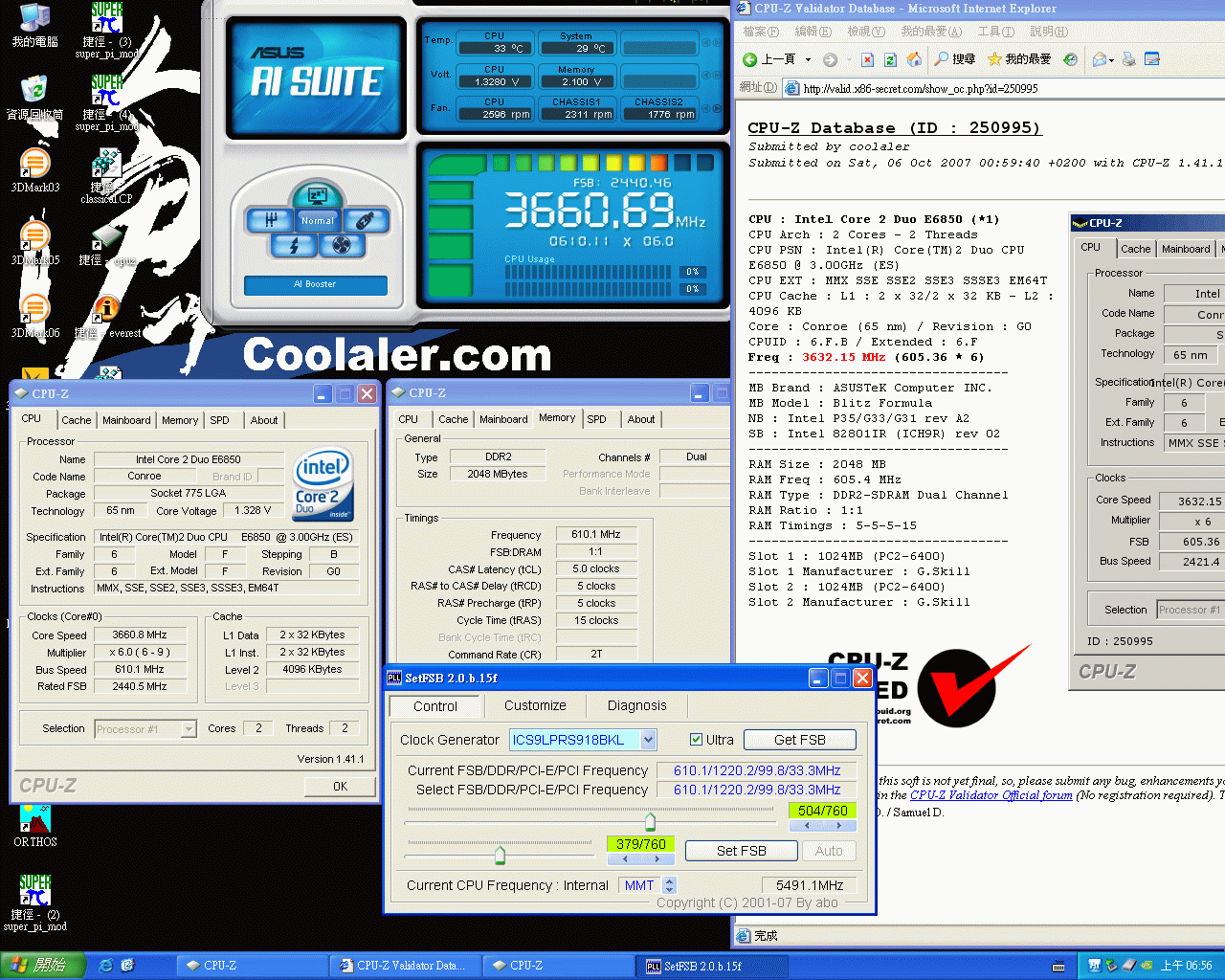Viewport: 1225px width, 980px height.
Task: Click the lightning power icon in AI Suite
Action: point(293,246)
